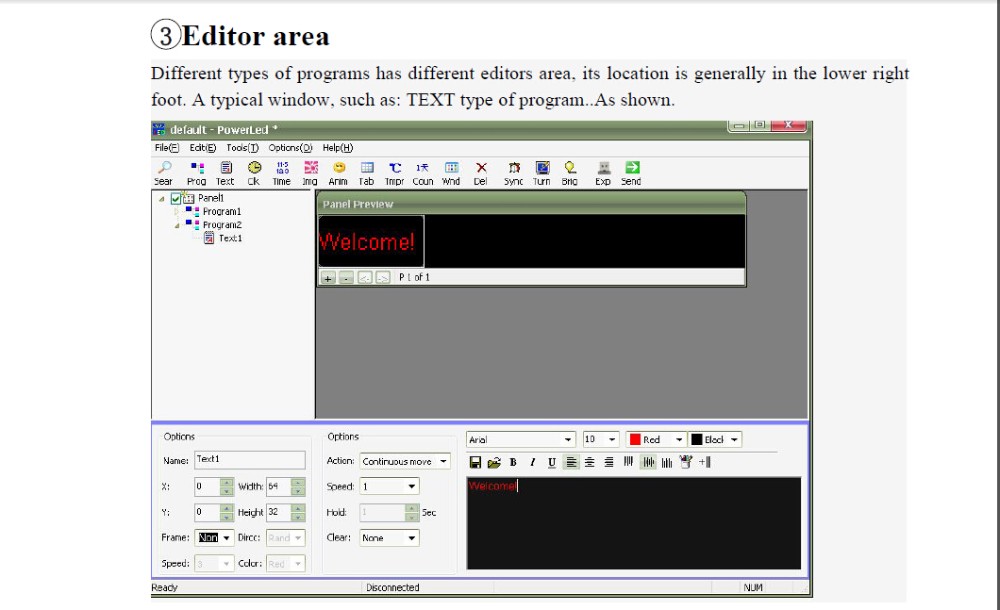Click the save icon in text editor
Screen dimensions: 1000x610
point(476,462)
